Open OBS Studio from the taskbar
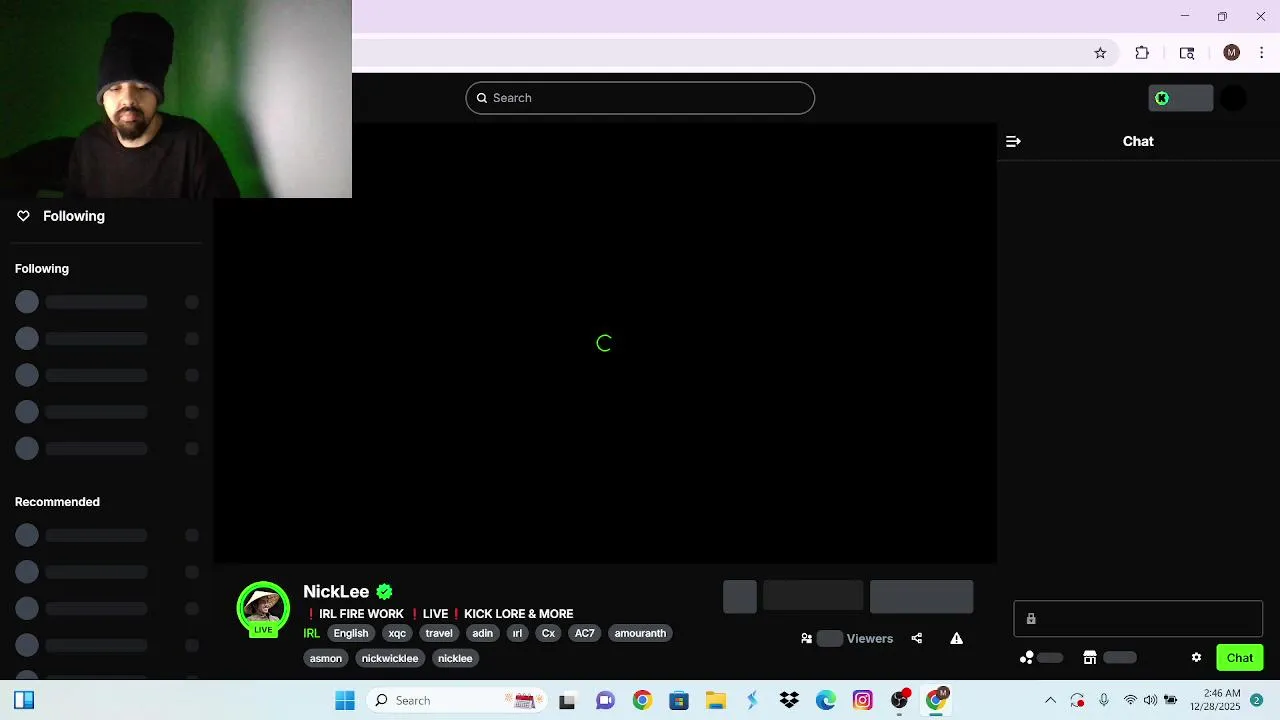 [900, 700]
